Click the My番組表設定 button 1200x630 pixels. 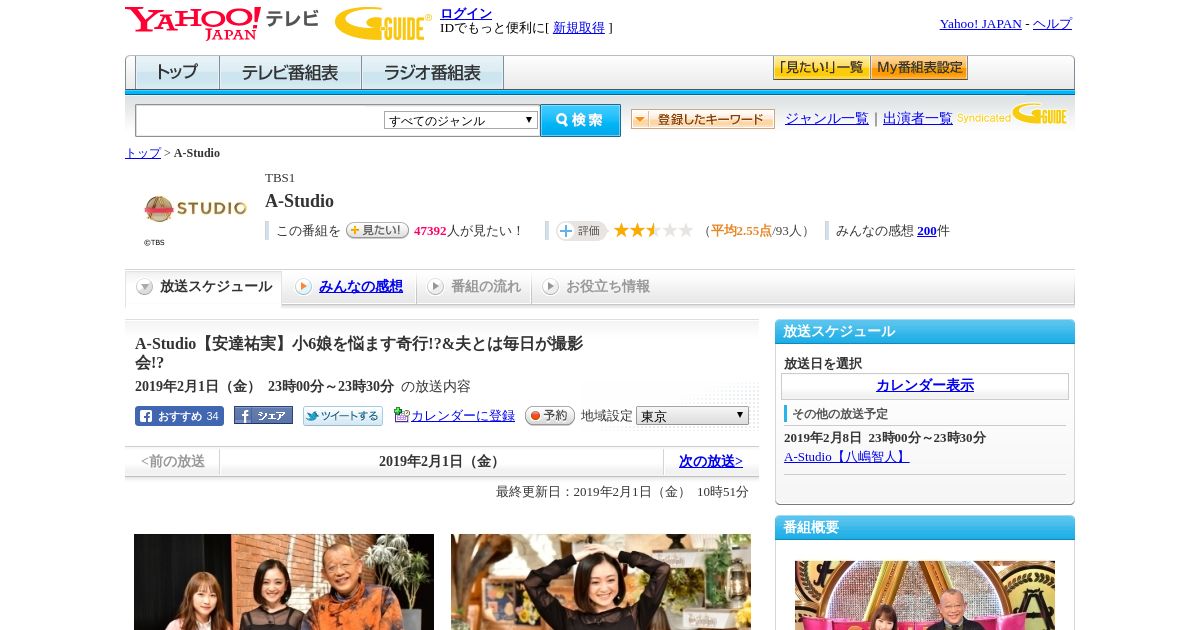point(919,68)
